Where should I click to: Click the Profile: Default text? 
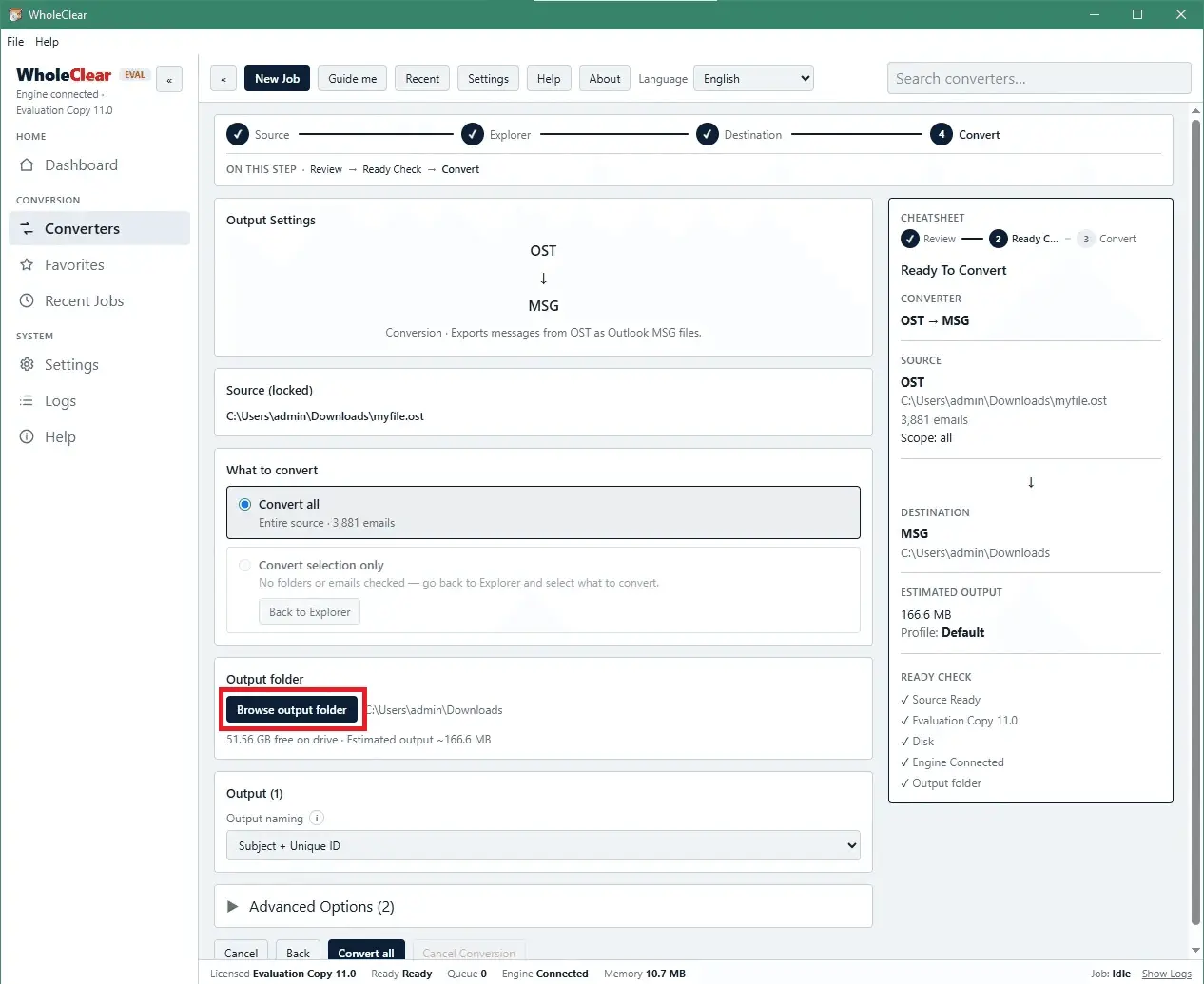[942, 632]
